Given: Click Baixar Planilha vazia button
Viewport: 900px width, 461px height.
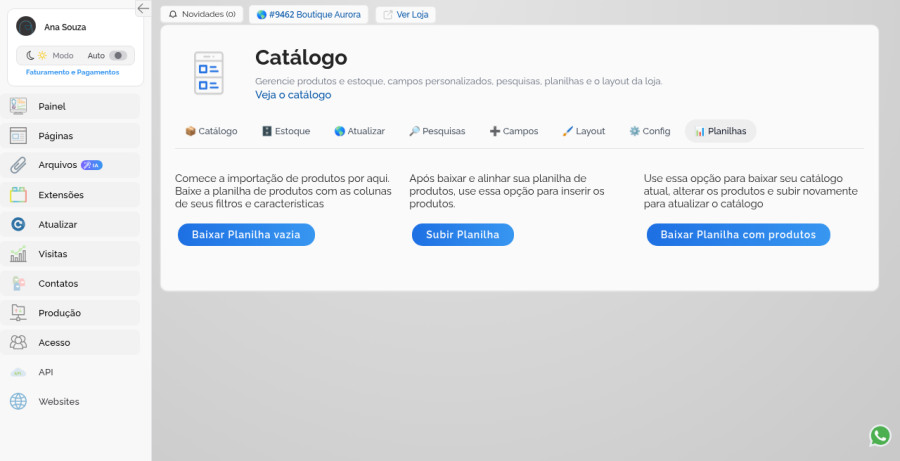Looking at the screenshot, I should click(246, 234).
